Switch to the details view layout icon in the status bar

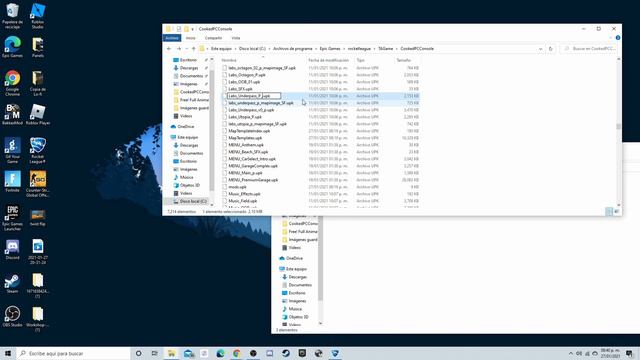(x=609, y=211)
